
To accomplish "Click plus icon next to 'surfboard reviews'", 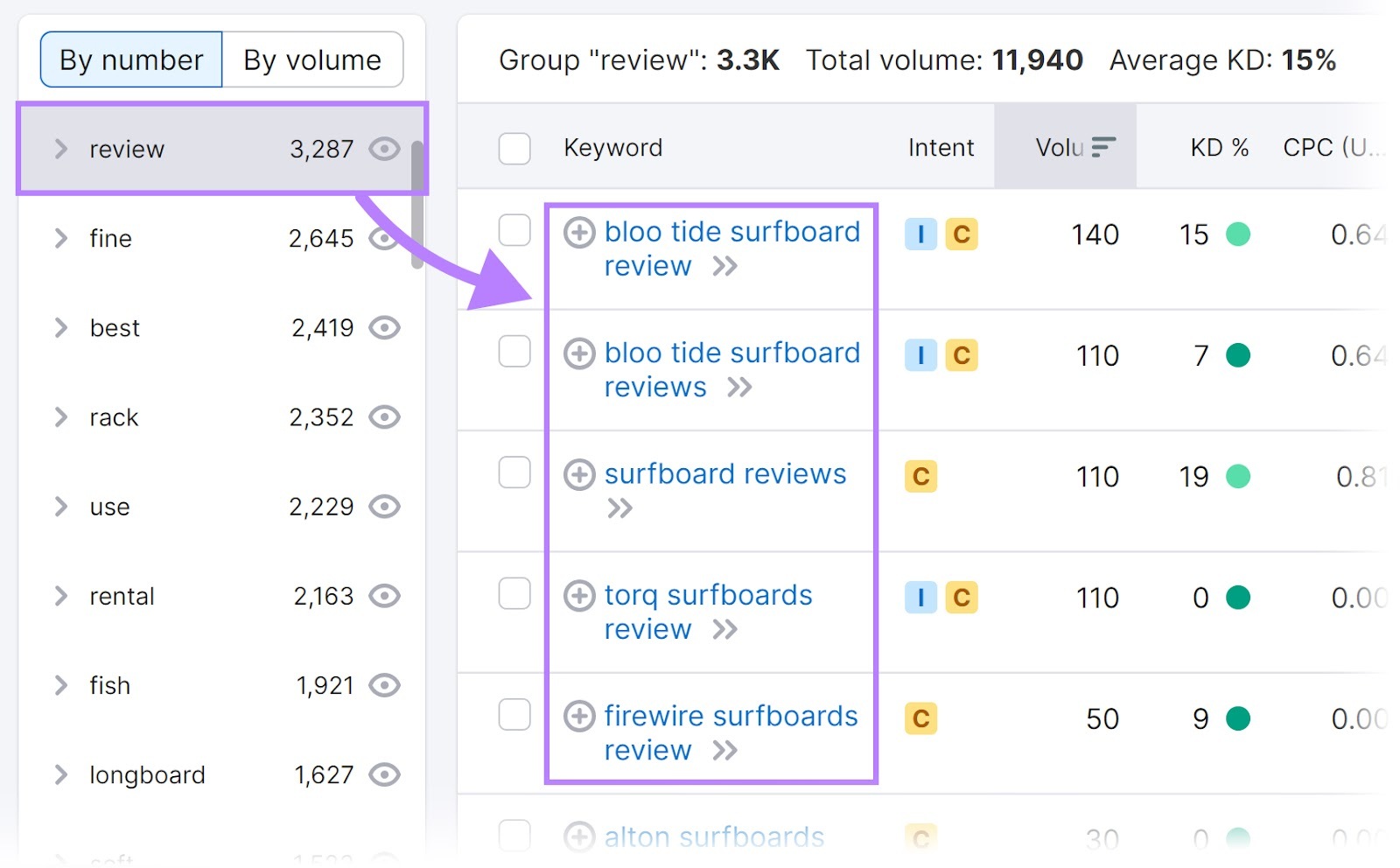I will [x=578, y=474].
